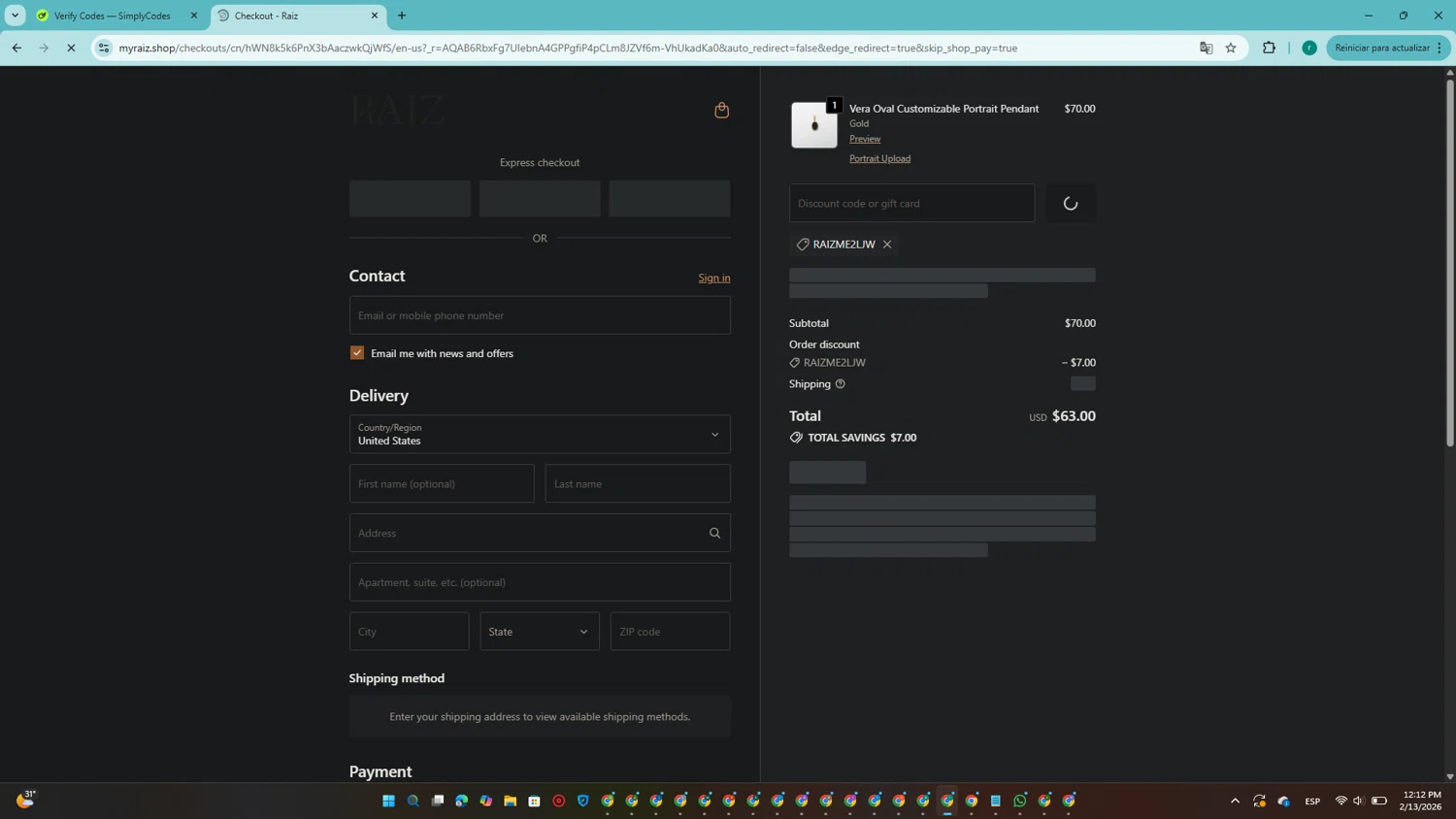The image size is (1456, 819).
Task: Expand the State dropdown
Action: (x=540, y=632)
